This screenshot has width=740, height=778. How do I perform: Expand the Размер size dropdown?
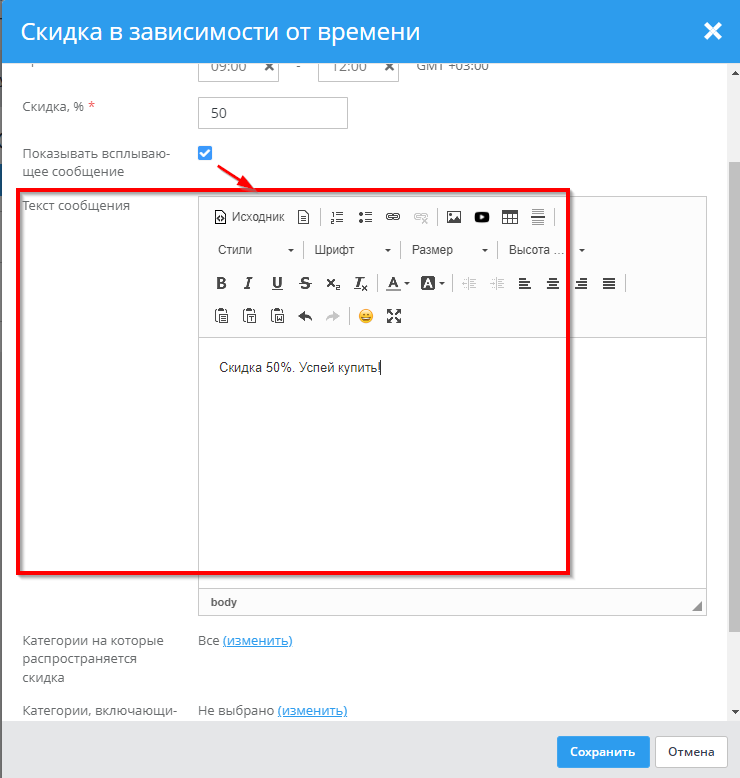pyautogui.click(x=450, y=250)
